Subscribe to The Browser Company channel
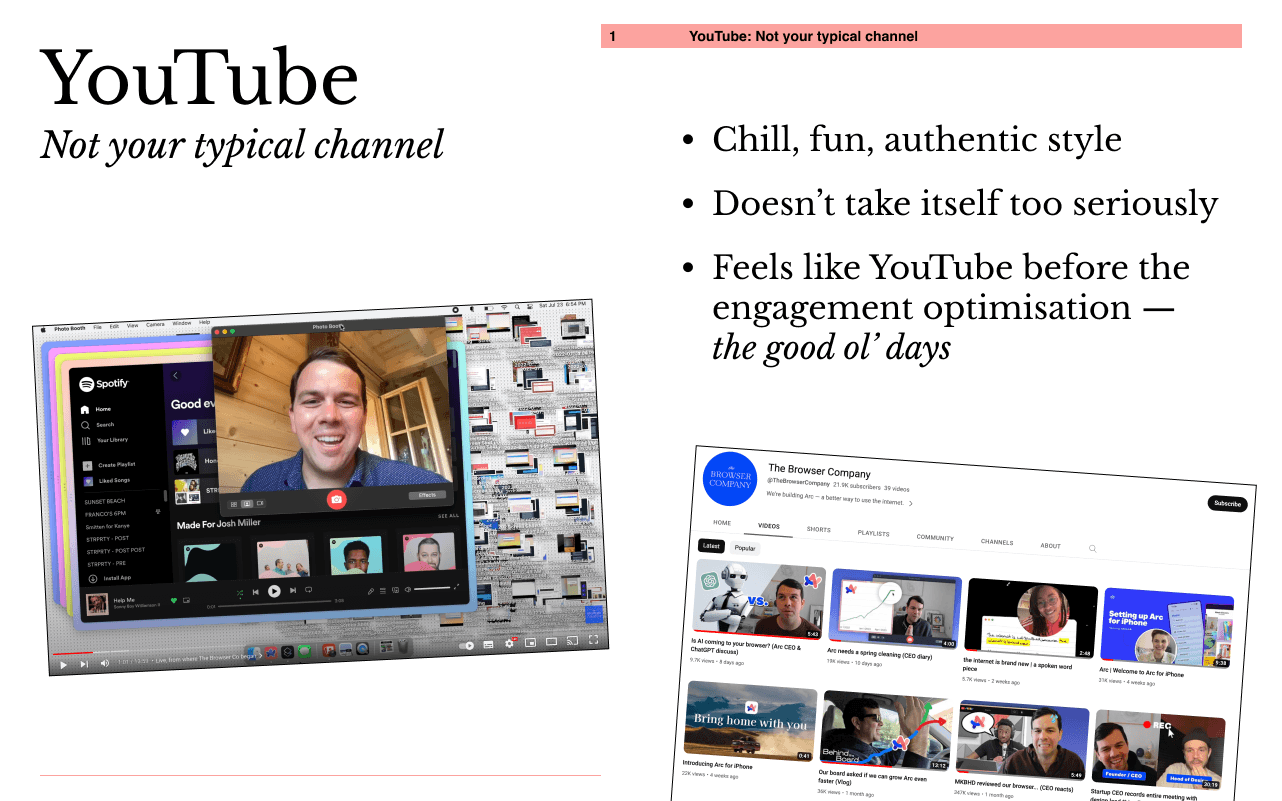This screenshot has height=801, width=1282. click(x=1227, y=503)
